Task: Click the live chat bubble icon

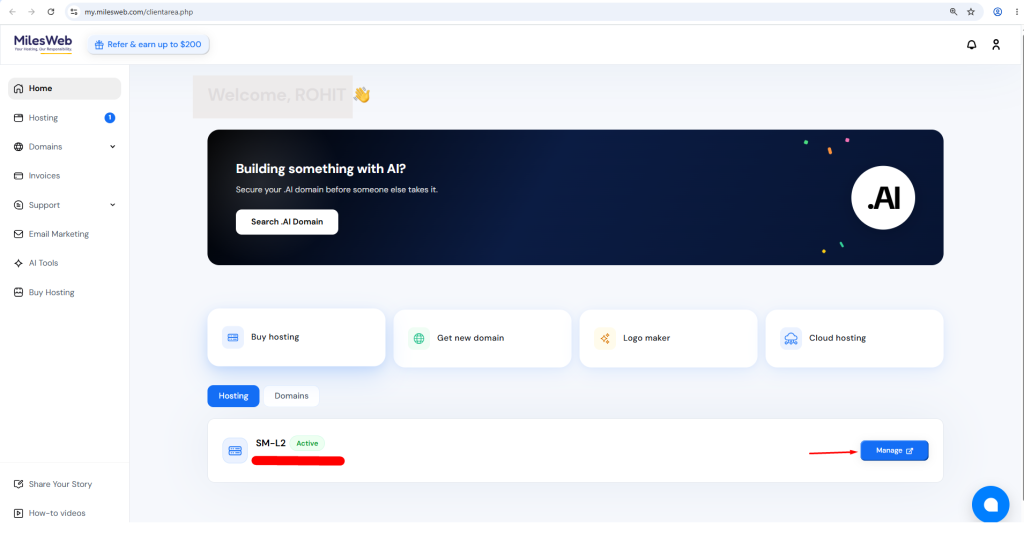Action: pyautogui.click(x=990, y=504)
